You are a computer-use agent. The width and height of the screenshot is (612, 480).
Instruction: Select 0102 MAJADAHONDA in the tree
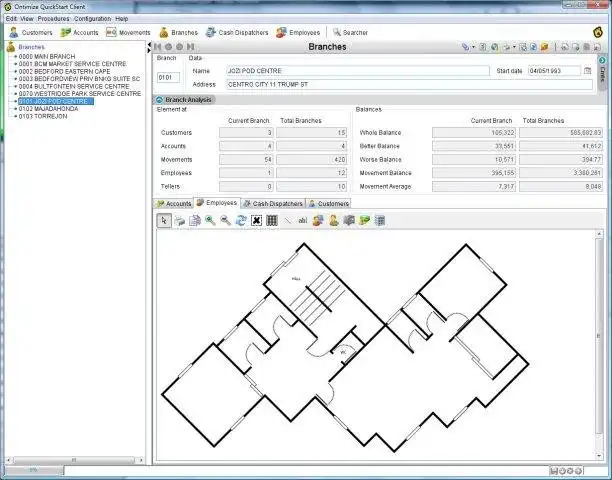pos(48,109)
